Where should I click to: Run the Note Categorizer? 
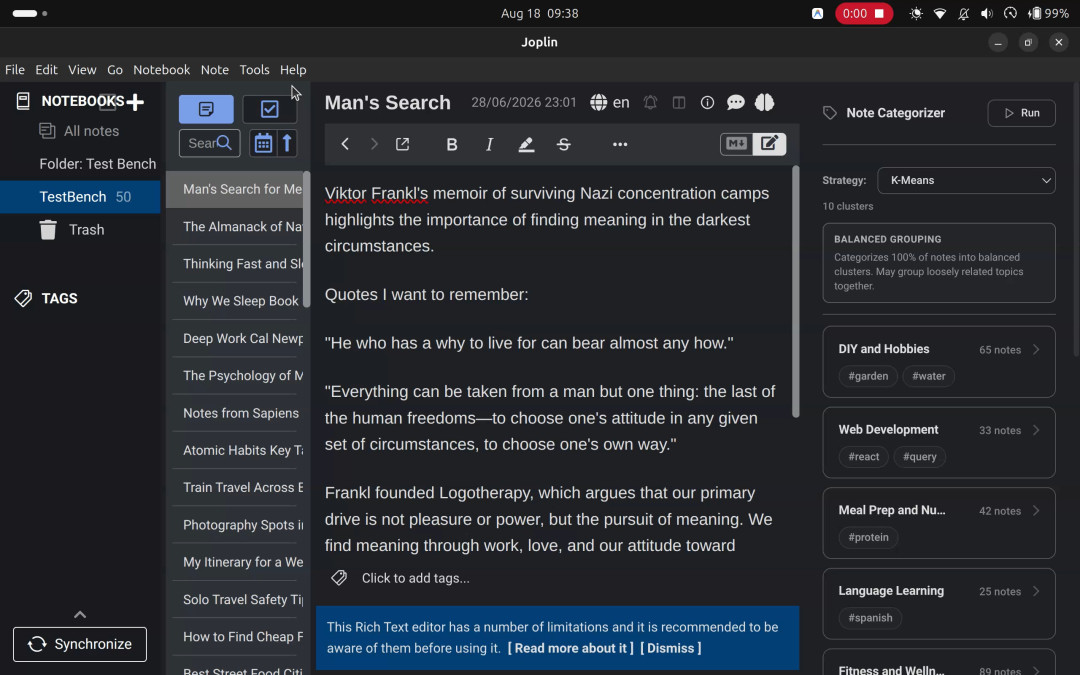click(1021, 113)
